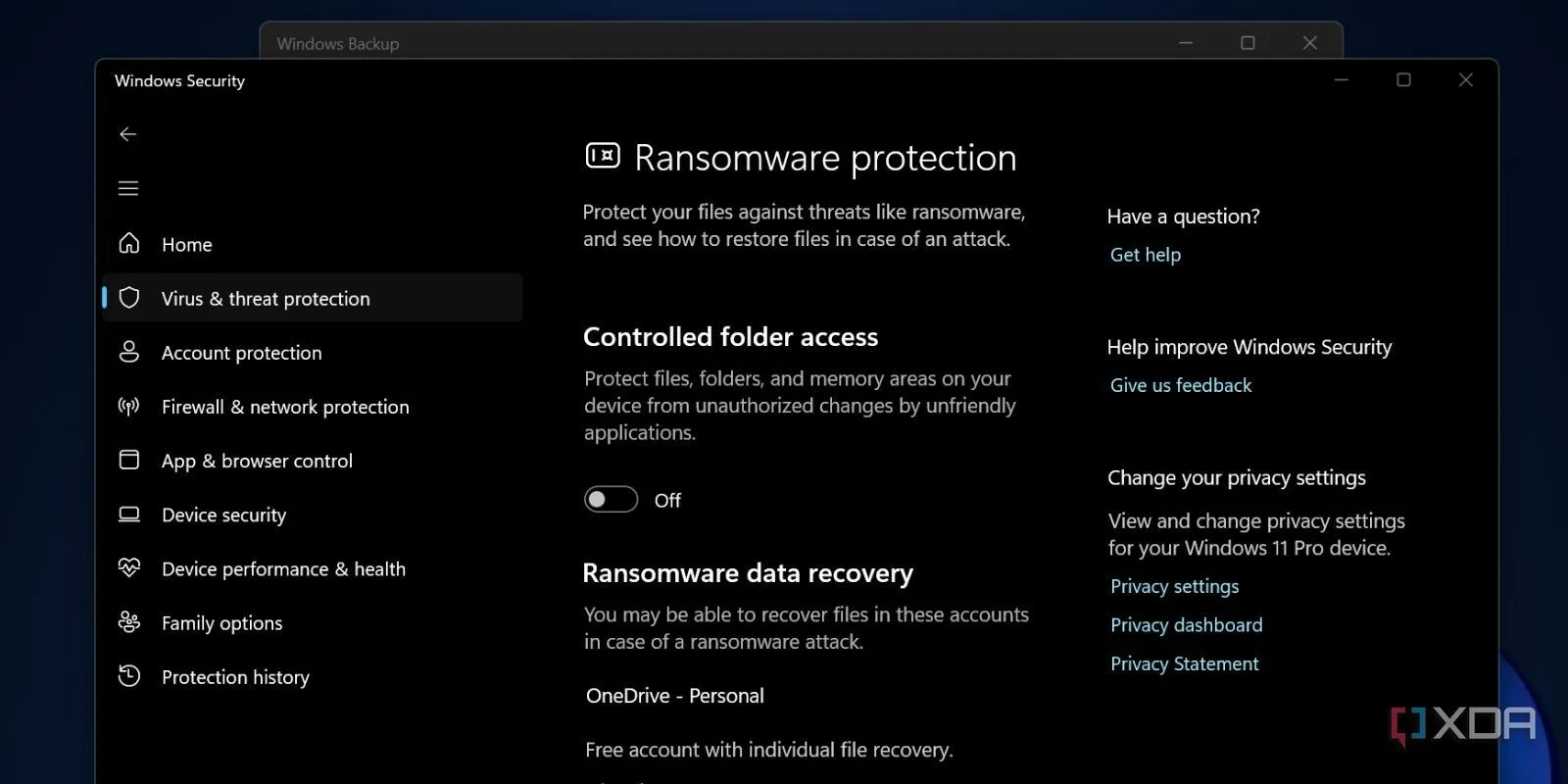The height and width of the screenshot is (784, 1568).
Task: Click the Get help link
Action: [1146, 255]
